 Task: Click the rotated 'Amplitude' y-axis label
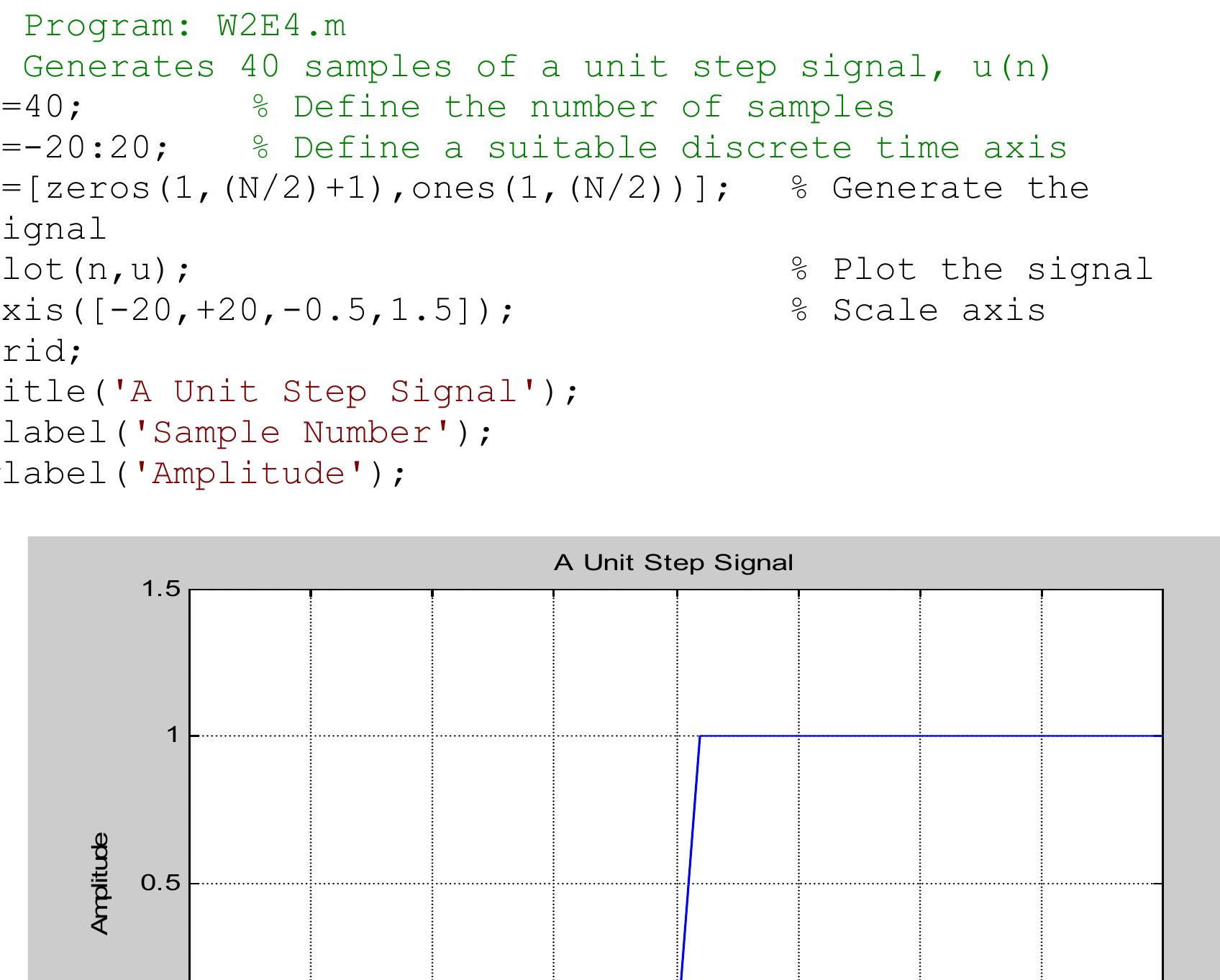pos(100,884)
